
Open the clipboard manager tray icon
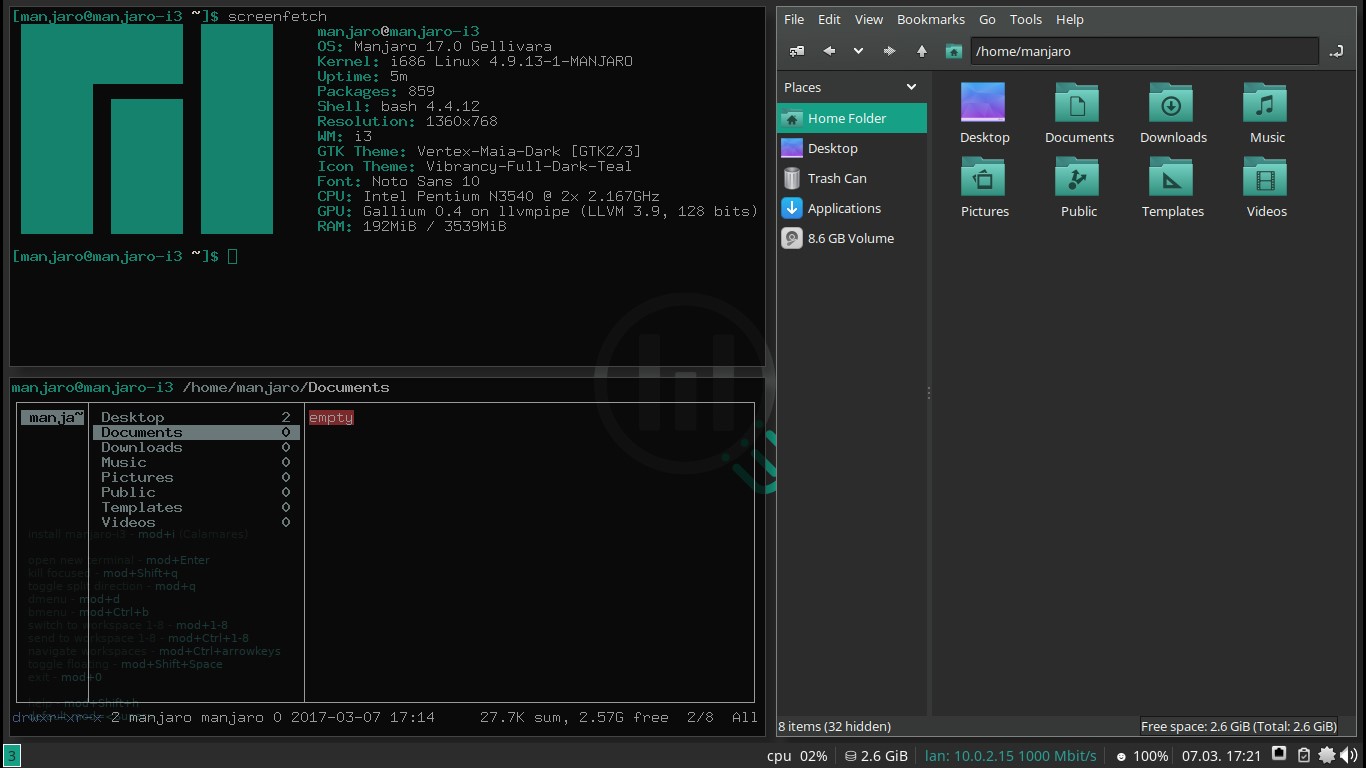(x=1304, y=755)
